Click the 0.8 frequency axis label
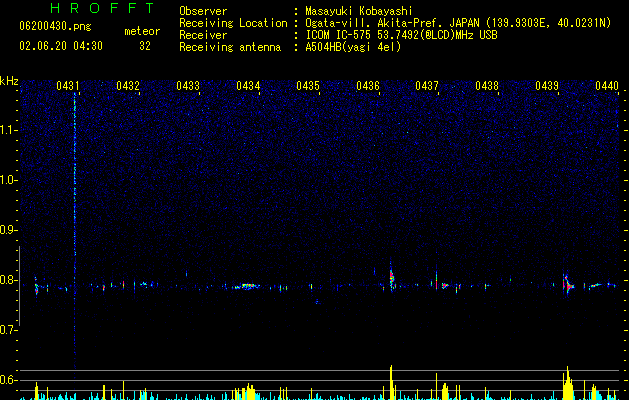 click(9, 280)
